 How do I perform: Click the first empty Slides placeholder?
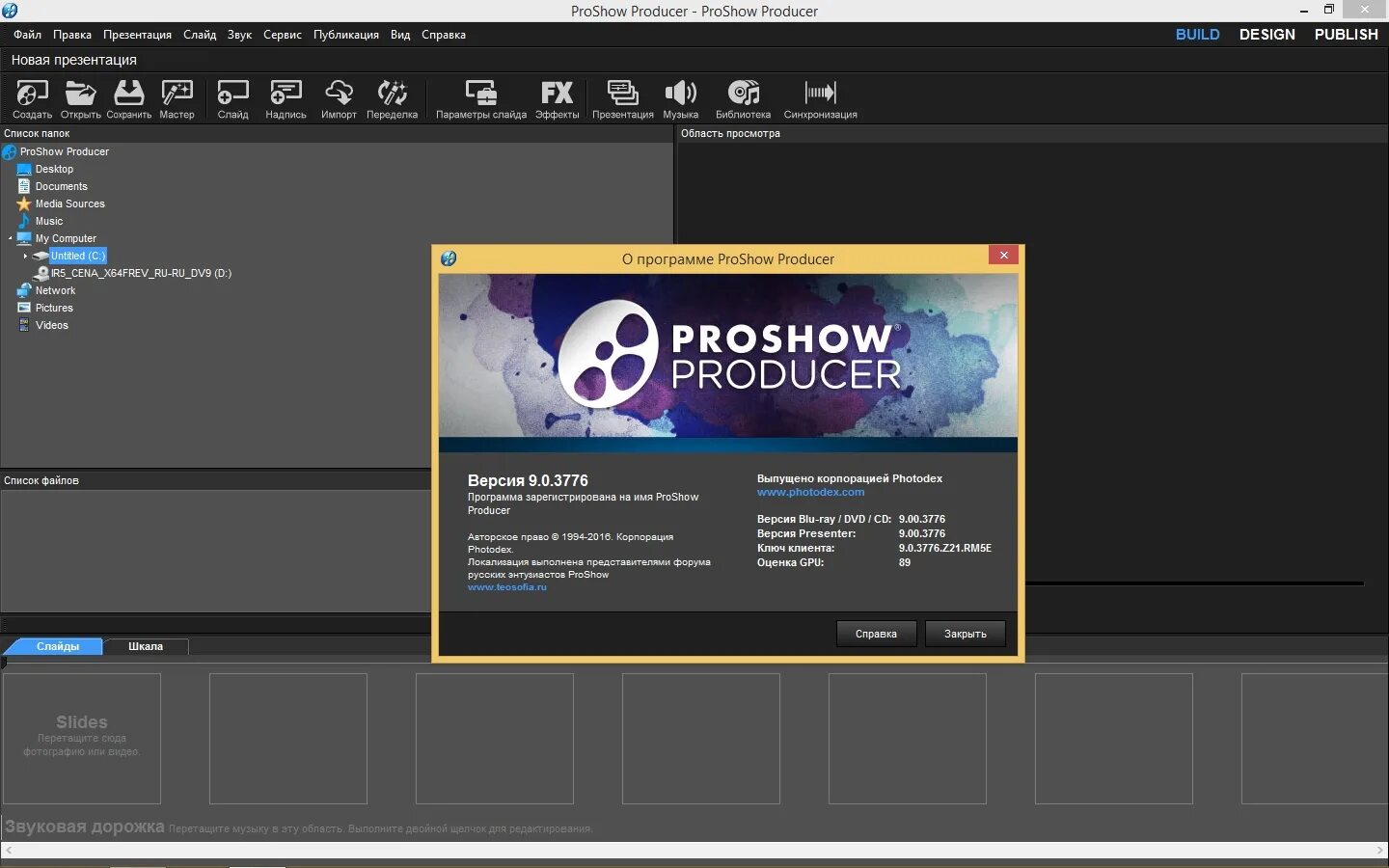(x=82, y=739)
